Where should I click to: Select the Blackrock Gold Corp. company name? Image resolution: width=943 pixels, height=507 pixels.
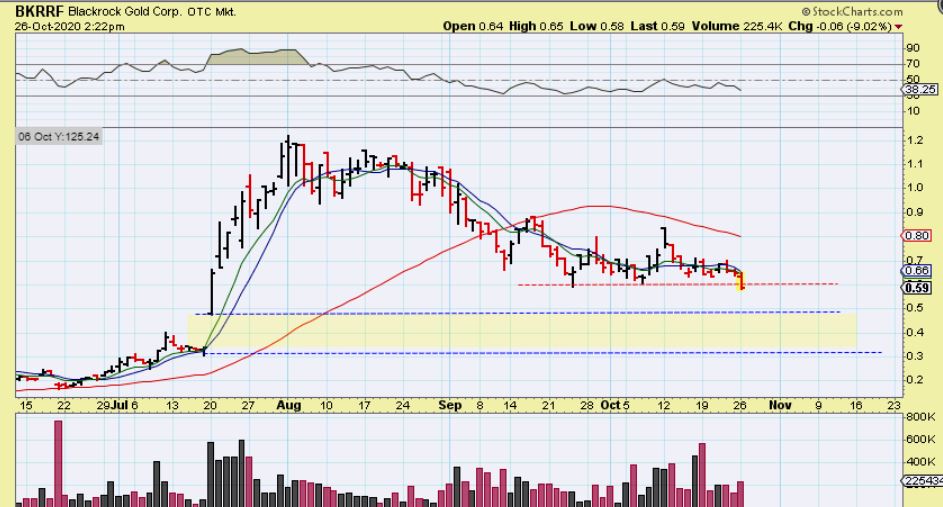125,12
